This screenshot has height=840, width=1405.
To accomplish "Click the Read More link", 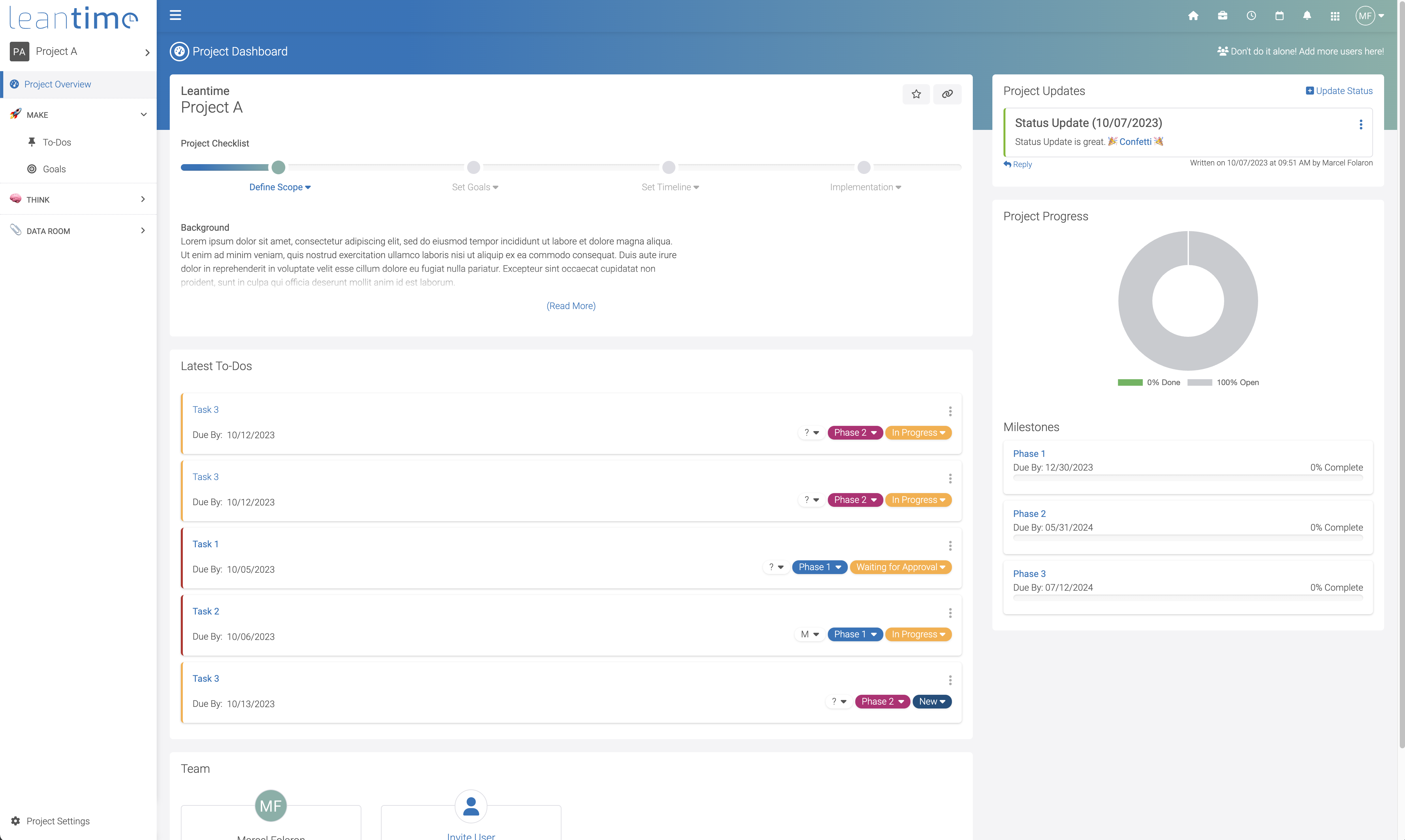I will tap(571, 306).
